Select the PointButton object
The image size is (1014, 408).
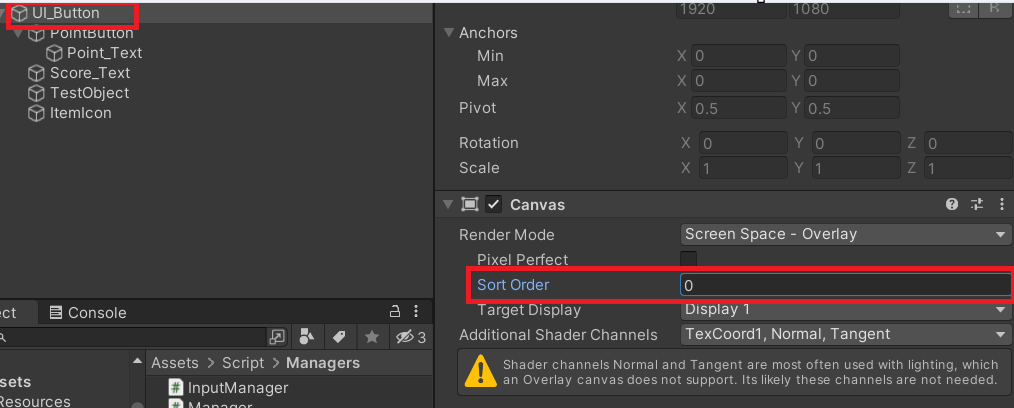click(91, 33)
